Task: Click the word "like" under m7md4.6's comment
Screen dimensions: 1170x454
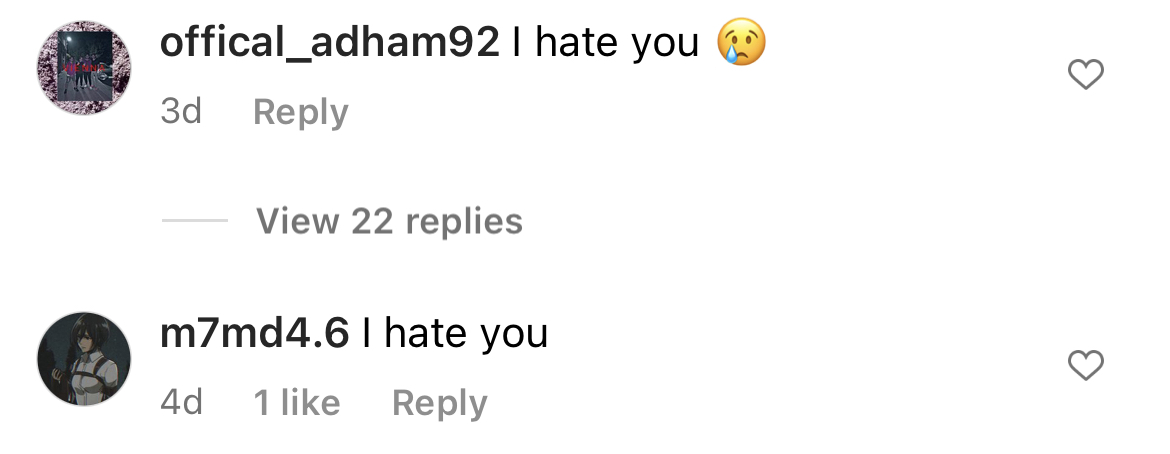Action: pos(310,403)
